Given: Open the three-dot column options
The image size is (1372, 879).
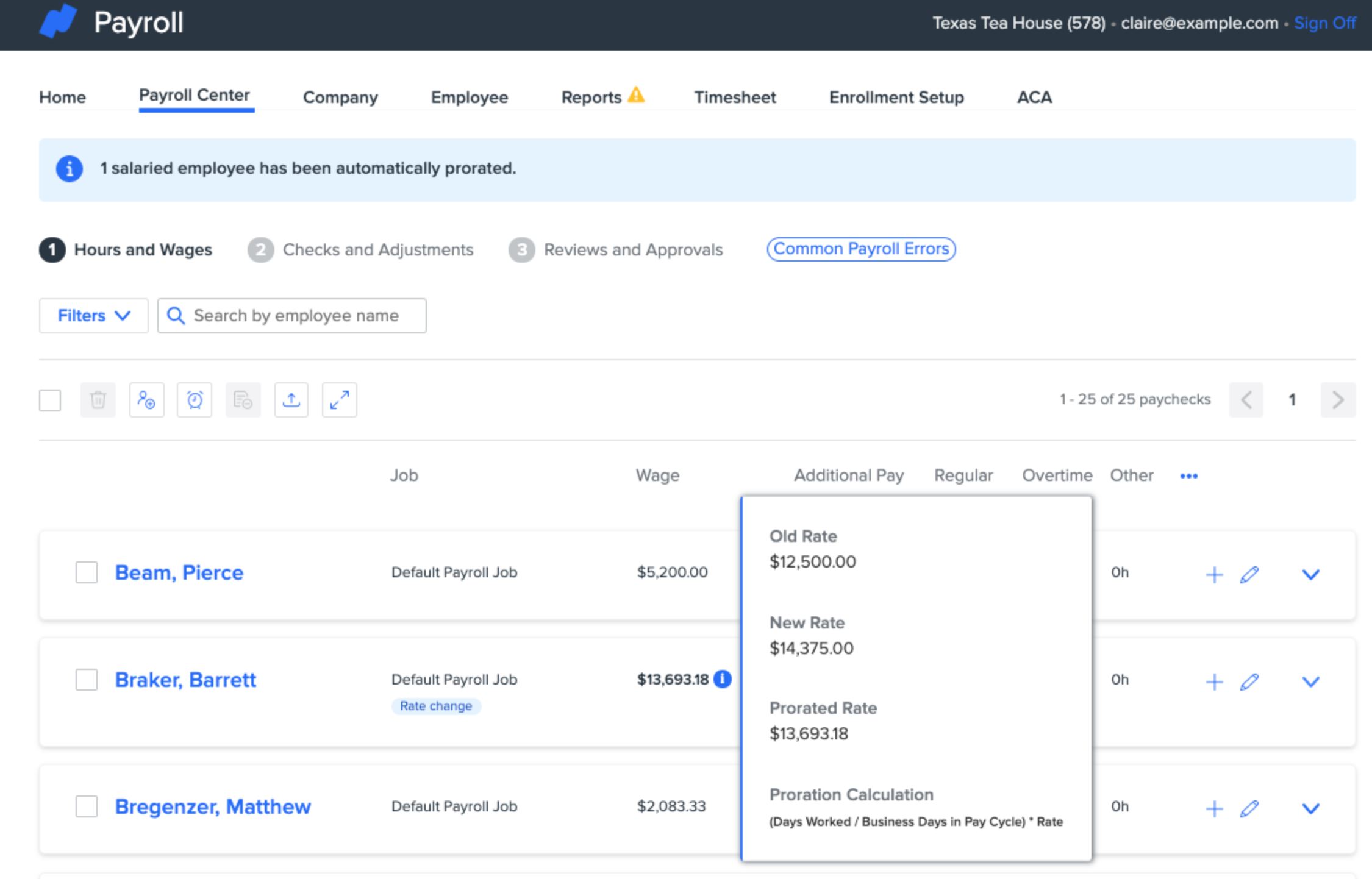Looking at the screenshot, I should tap(1188, 476).
